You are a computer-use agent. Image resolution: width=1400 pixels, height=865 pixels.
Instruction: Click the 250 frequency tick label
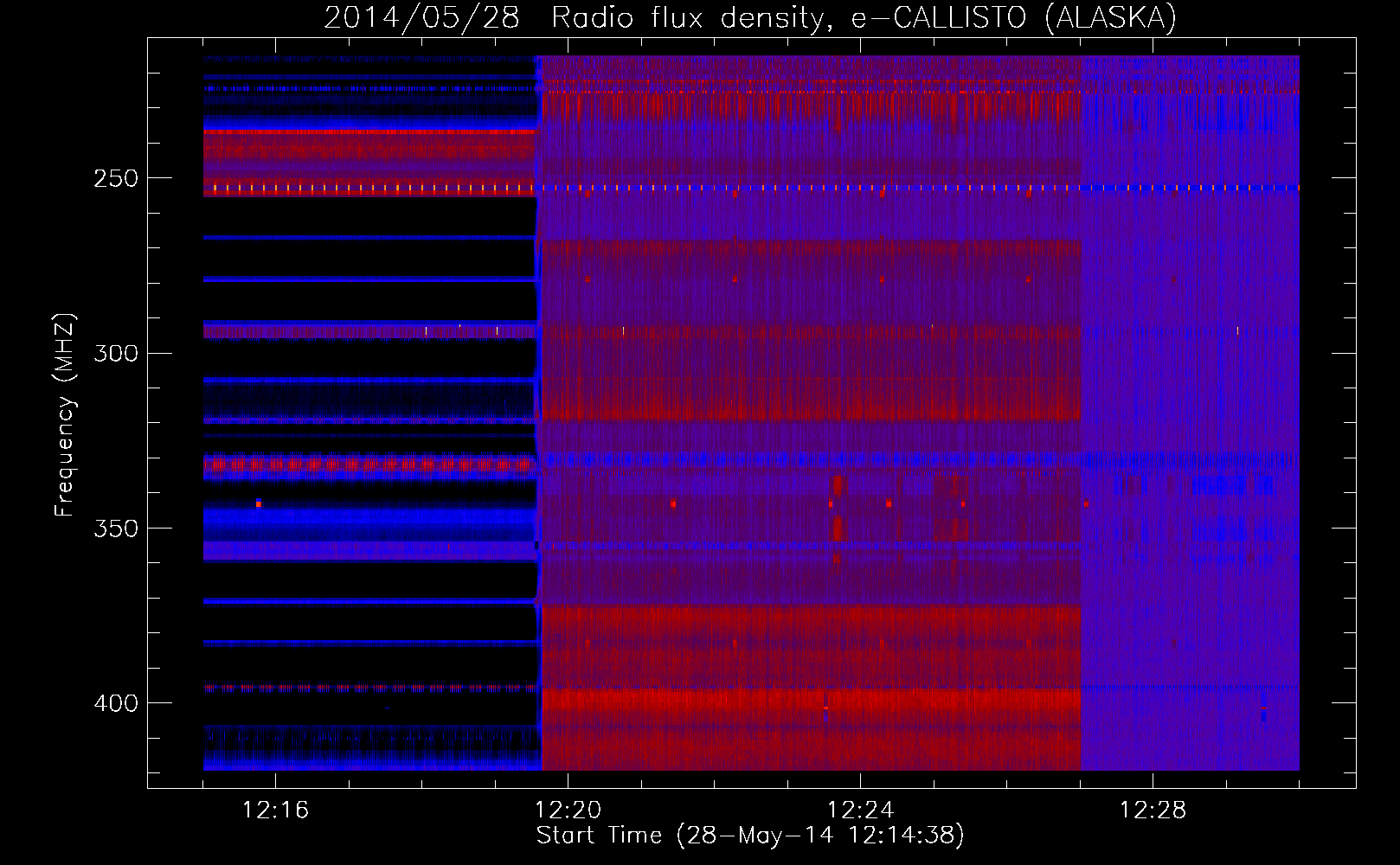[116, 178]
